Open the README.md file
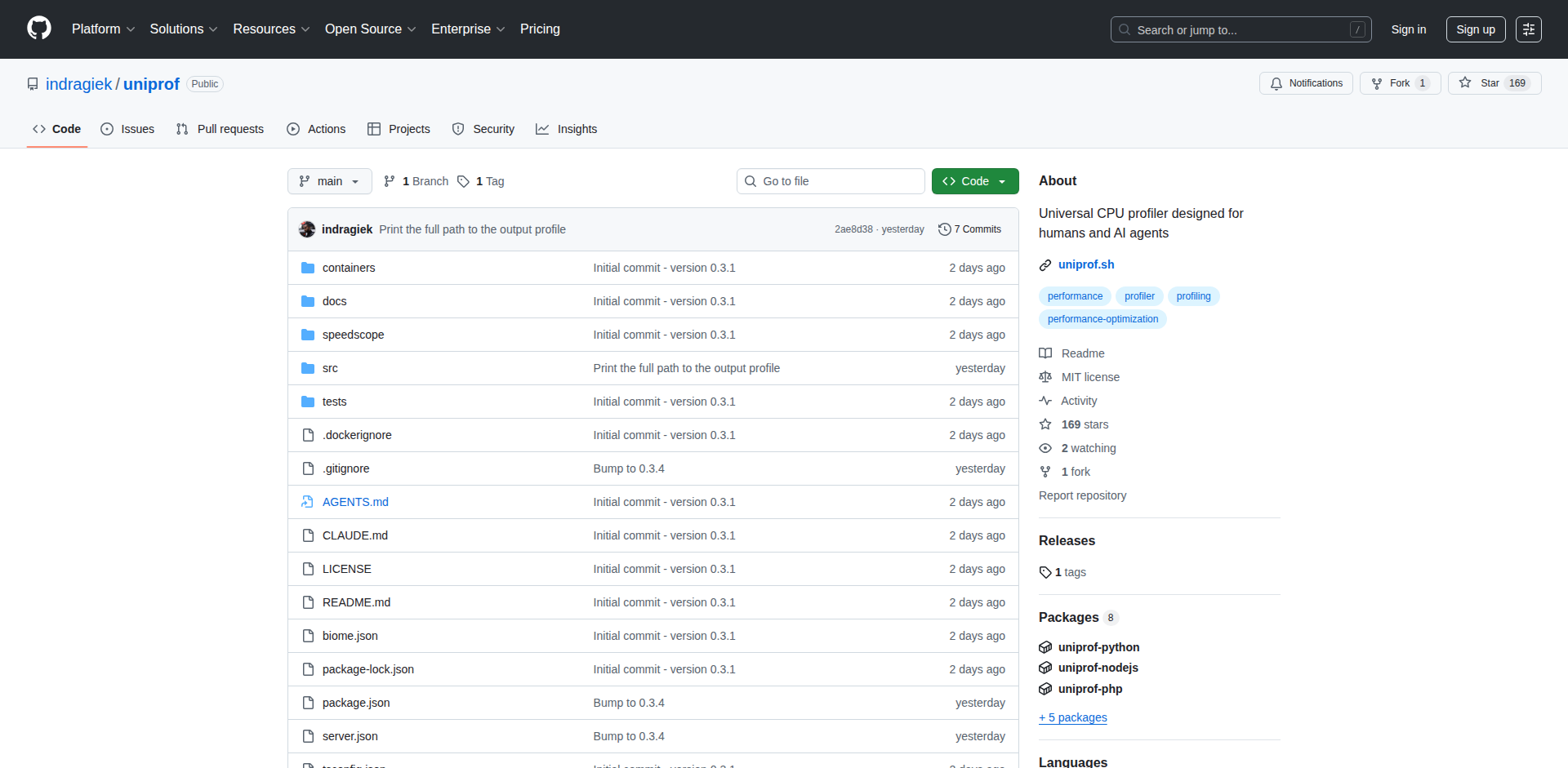The image size is (1568, 768). click(356, 602)
